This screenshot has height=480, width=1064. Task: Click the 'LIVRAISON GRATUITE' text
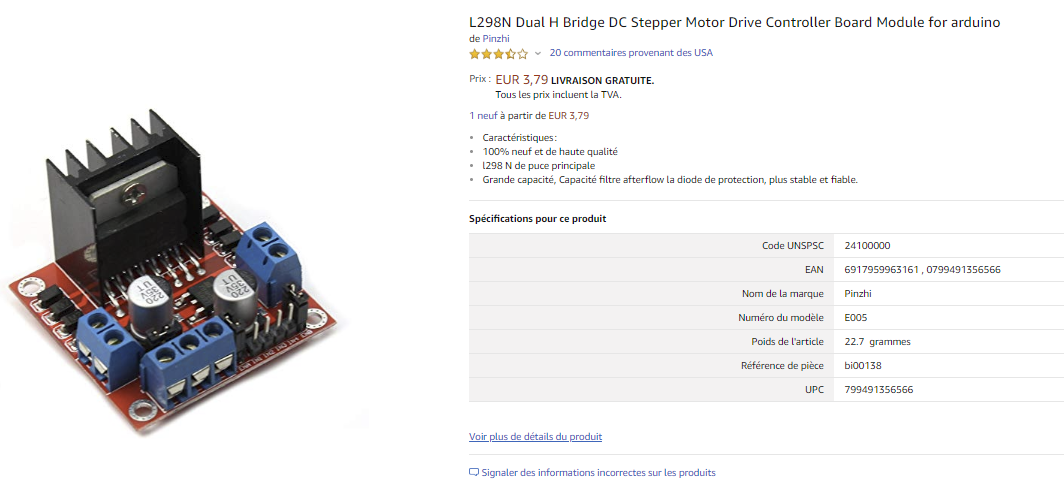pyautogui.click(x=602, y=80)
